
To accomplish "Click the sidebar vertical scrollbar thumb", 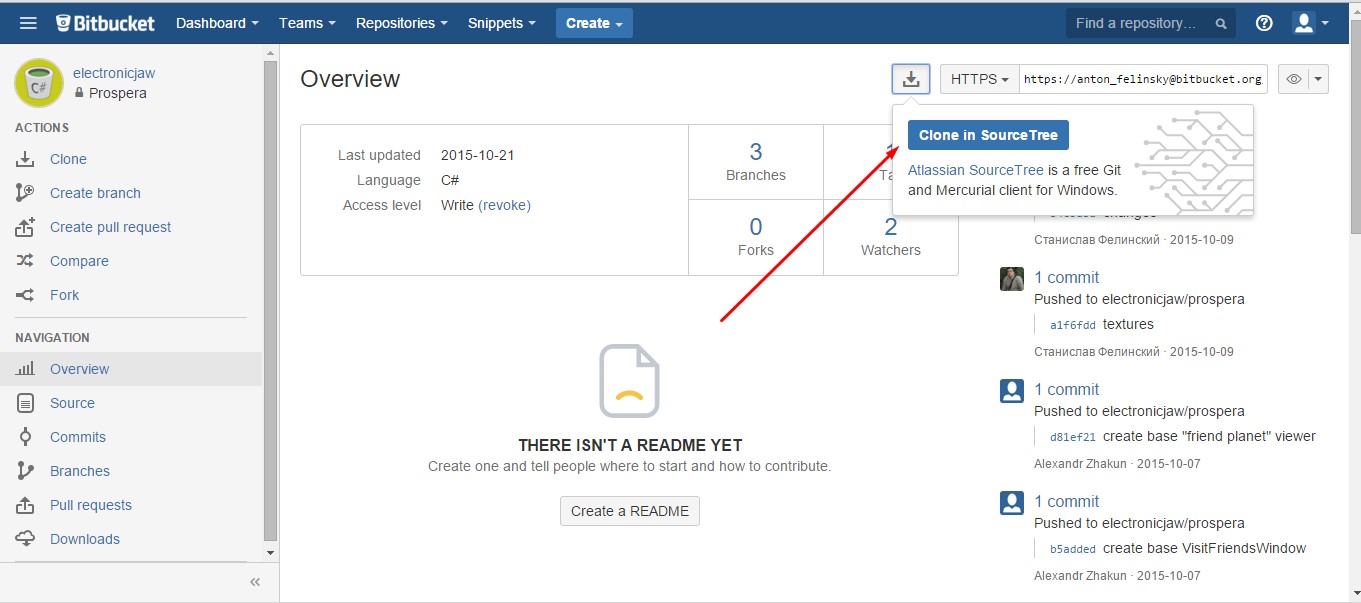I will (270, 300).
